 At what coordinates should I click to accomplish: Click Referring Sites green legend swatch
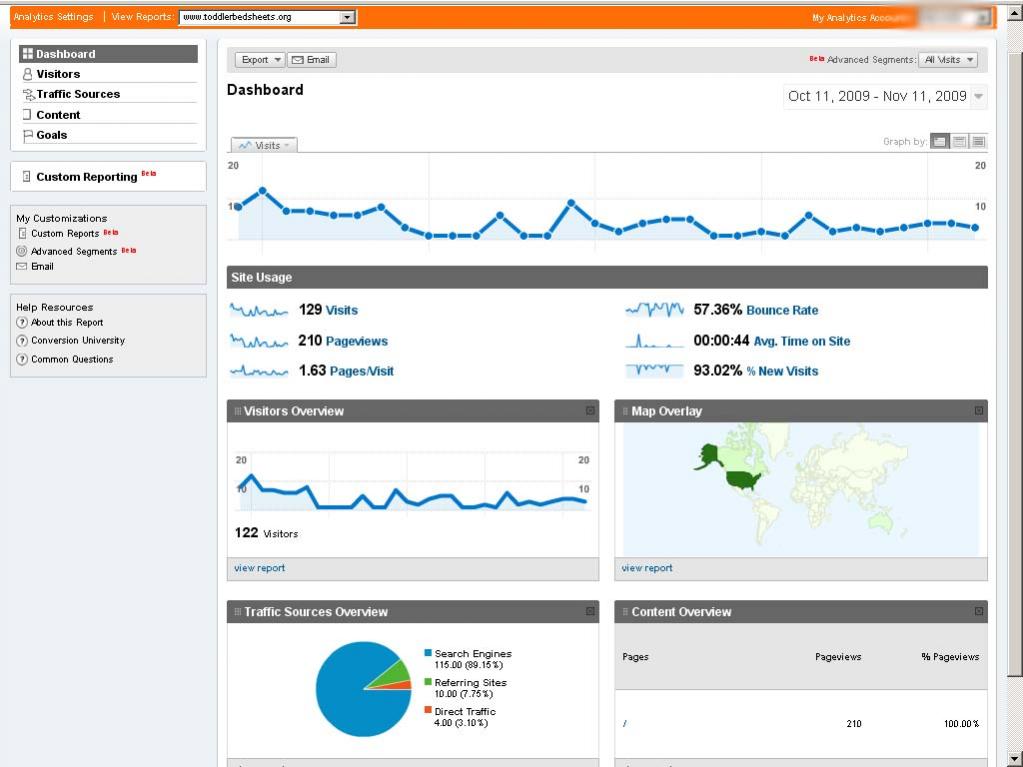(428, 681)
